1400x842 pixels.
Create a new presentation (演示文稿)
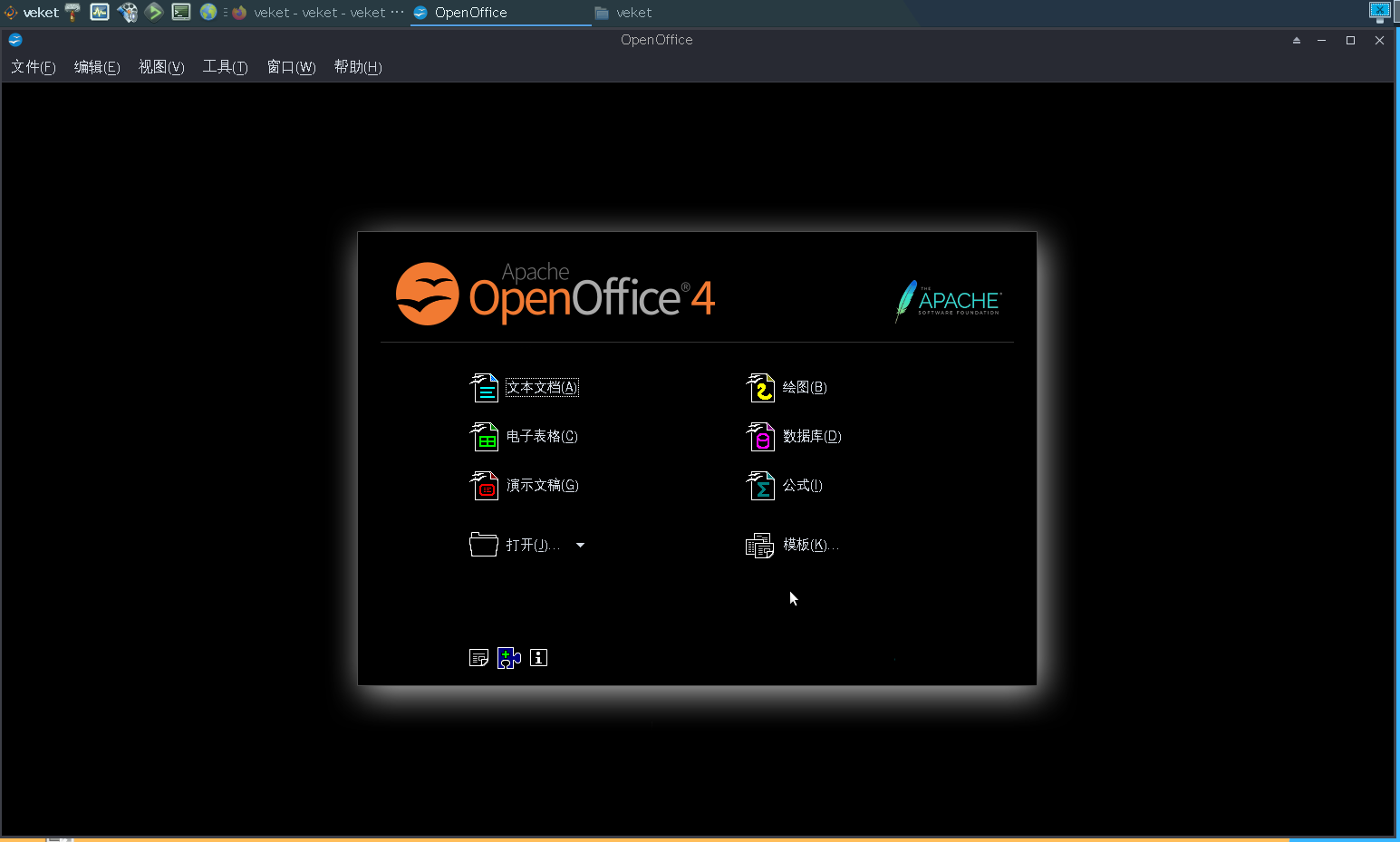click(524, 486)
